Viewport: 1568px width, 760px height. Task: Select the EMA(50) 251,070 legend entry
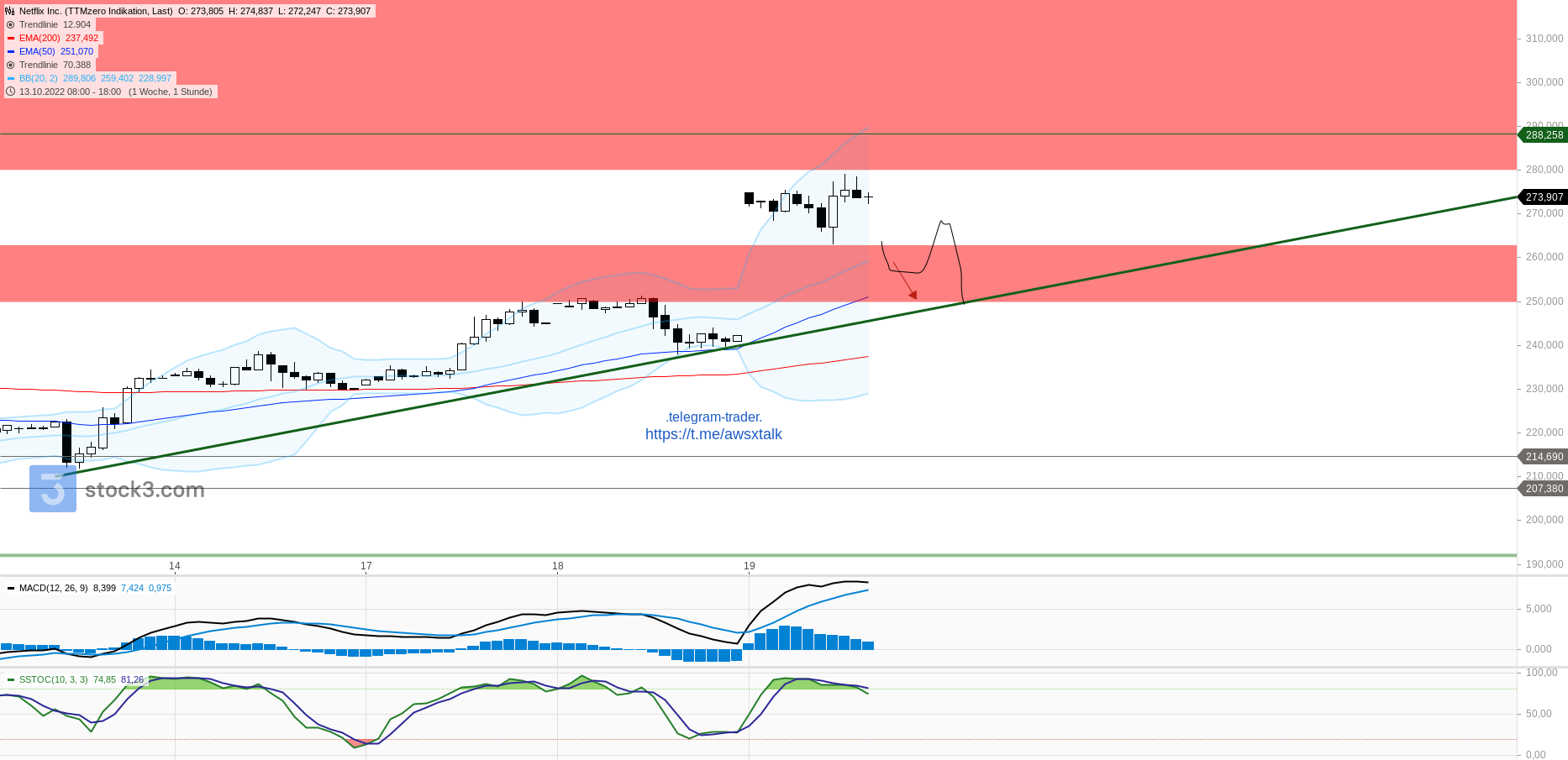tap(56, 51)
